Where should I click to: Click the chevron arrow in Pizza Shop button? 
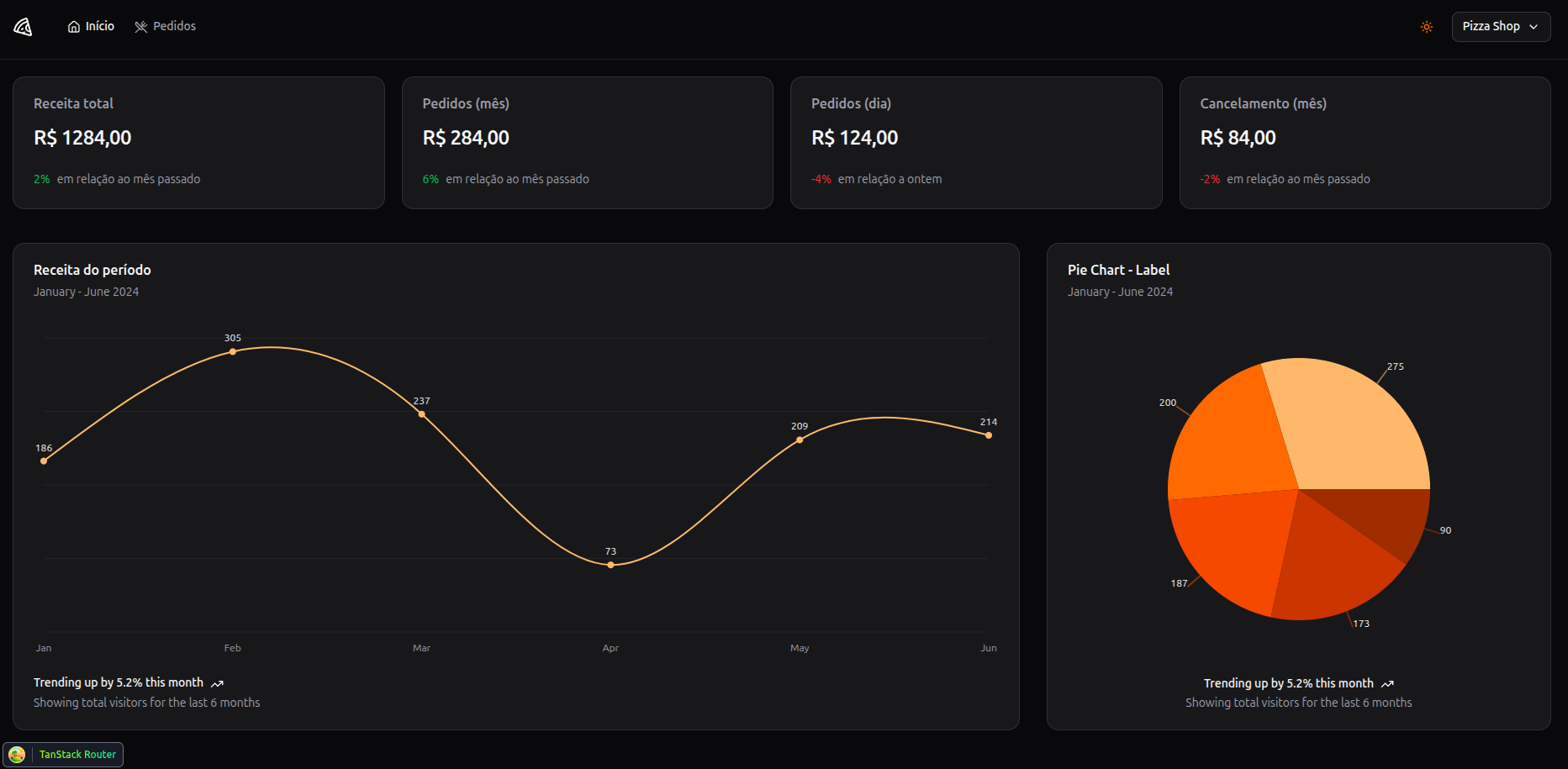pyautogui.click(x=1534, y=27)
